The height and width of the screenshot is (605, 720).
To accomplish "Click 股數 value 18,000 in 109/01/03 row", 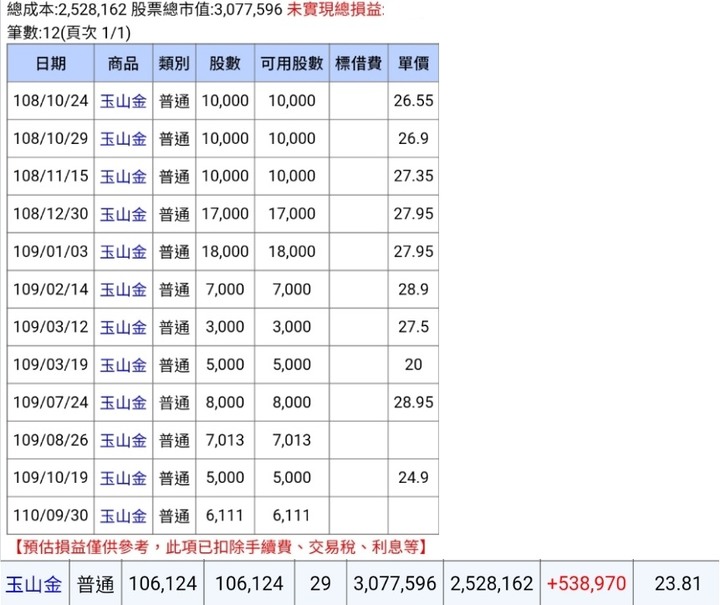I will coord(225,252).
